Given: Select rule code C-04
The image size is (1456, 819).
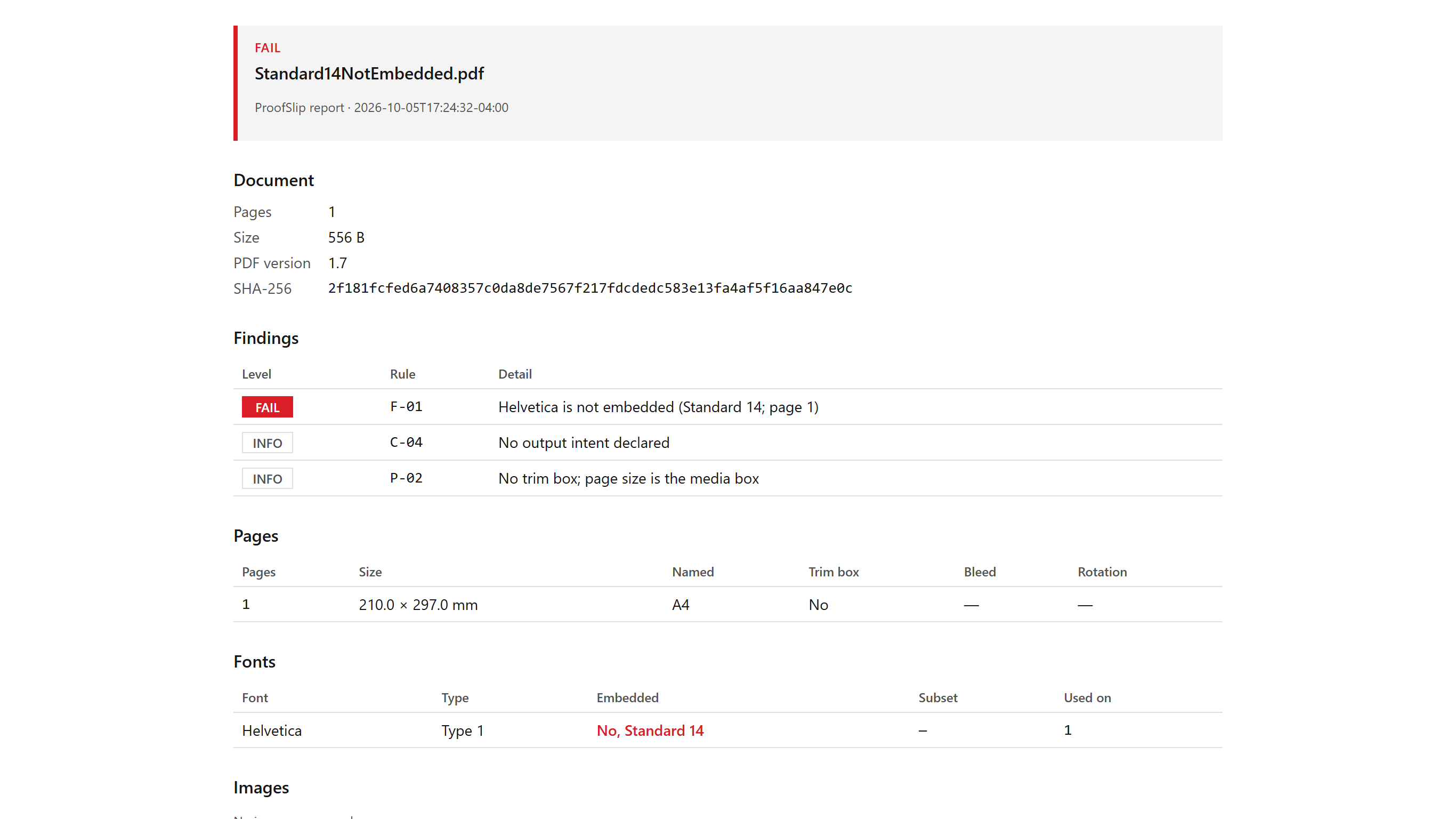Looking at the screenshot, I should pyautogui.click(x=407, y=443).
